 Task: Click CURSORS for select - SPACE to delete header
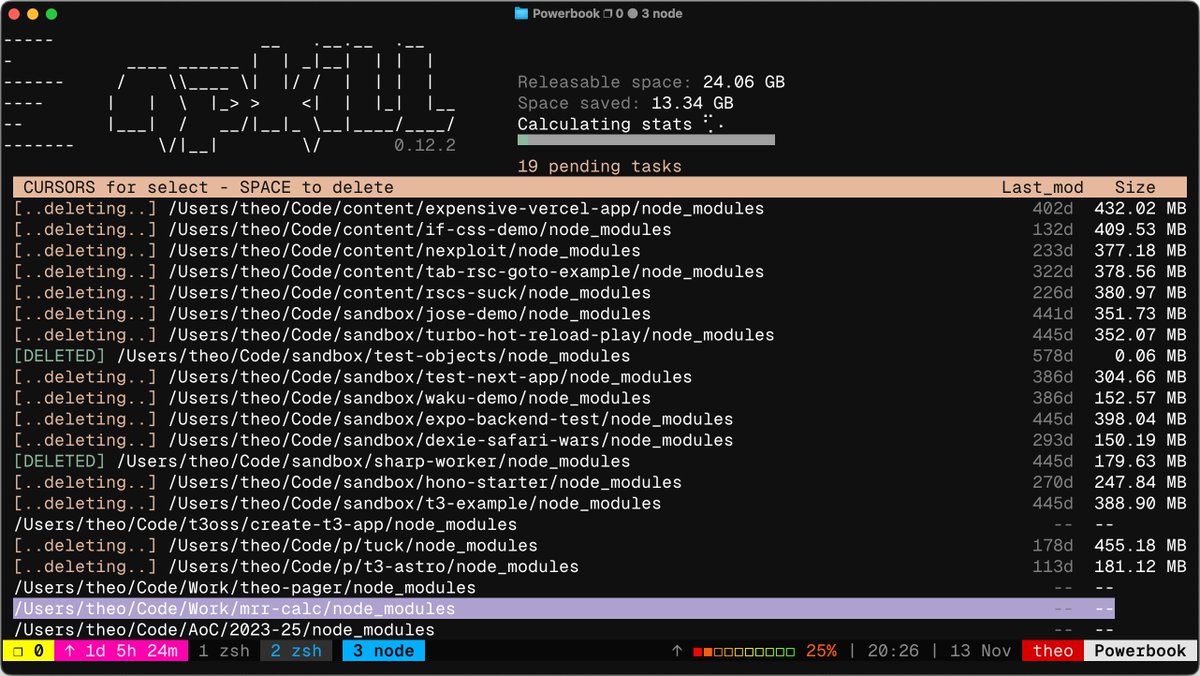click(x=208, y=188)
